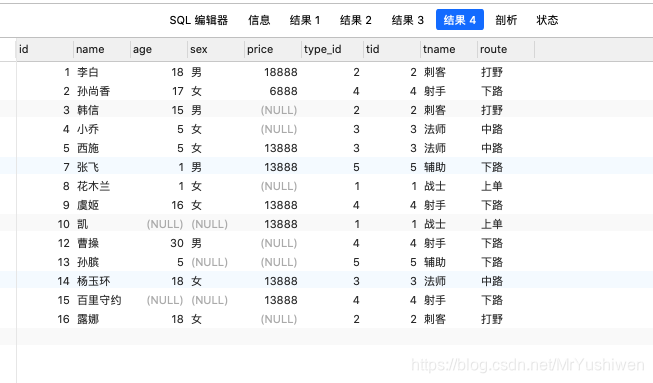Click tname 战士 in 花木兰 row
653x383 pixels.
pyautogui.click(x=435, y=186)
